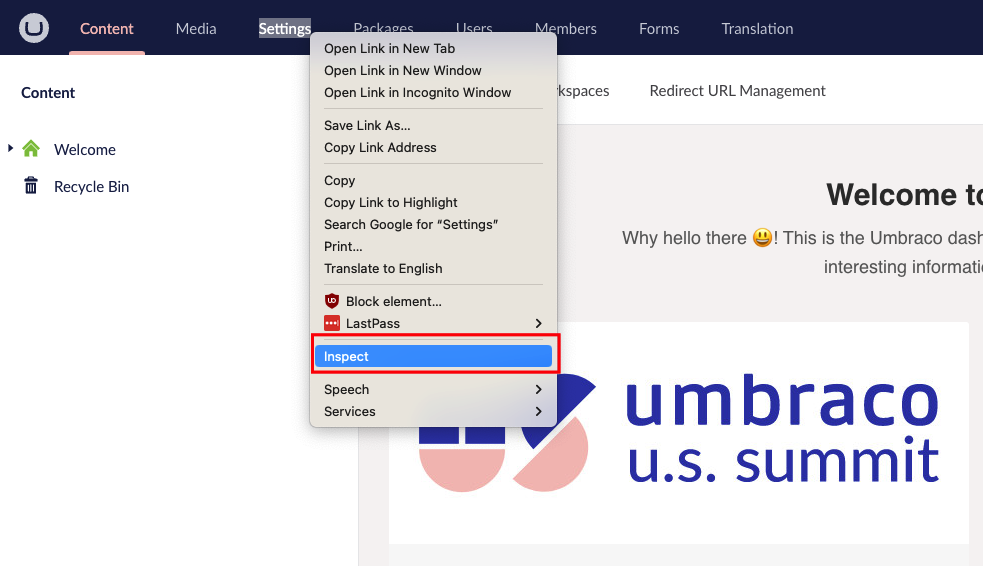
Task: Choose Copy Link Address
Action: (x=433, y=147)
